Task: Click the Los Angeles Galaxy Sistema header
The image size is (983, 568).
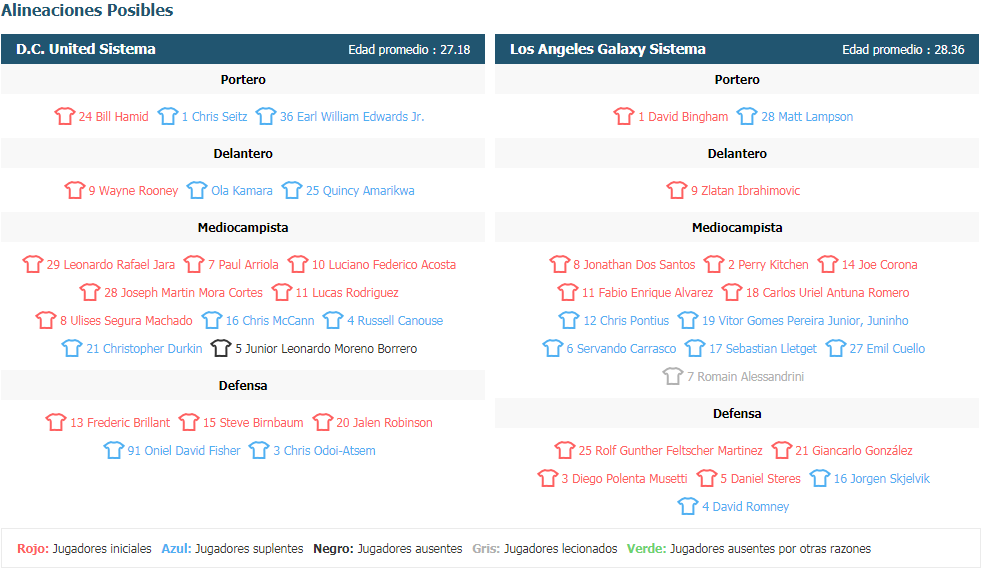Action: point(607,49)
